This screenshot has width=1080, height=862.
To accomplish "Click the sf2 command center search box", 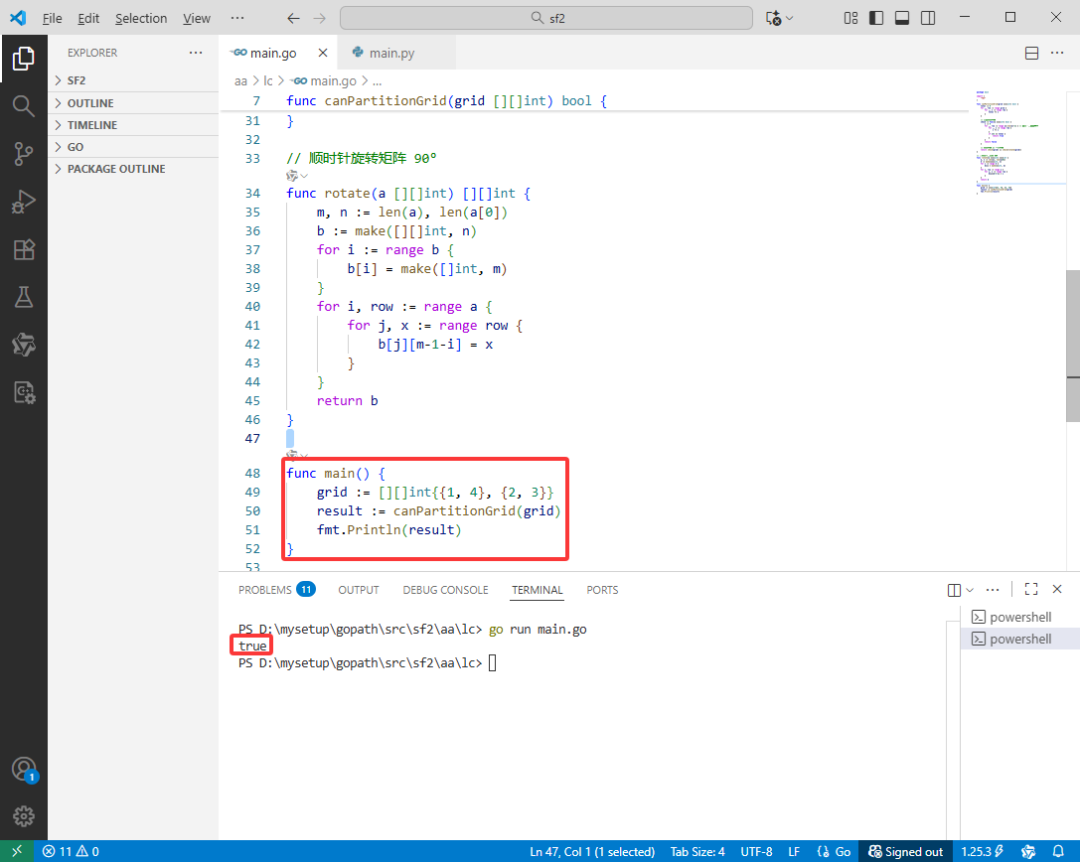I will pos(546,18).
